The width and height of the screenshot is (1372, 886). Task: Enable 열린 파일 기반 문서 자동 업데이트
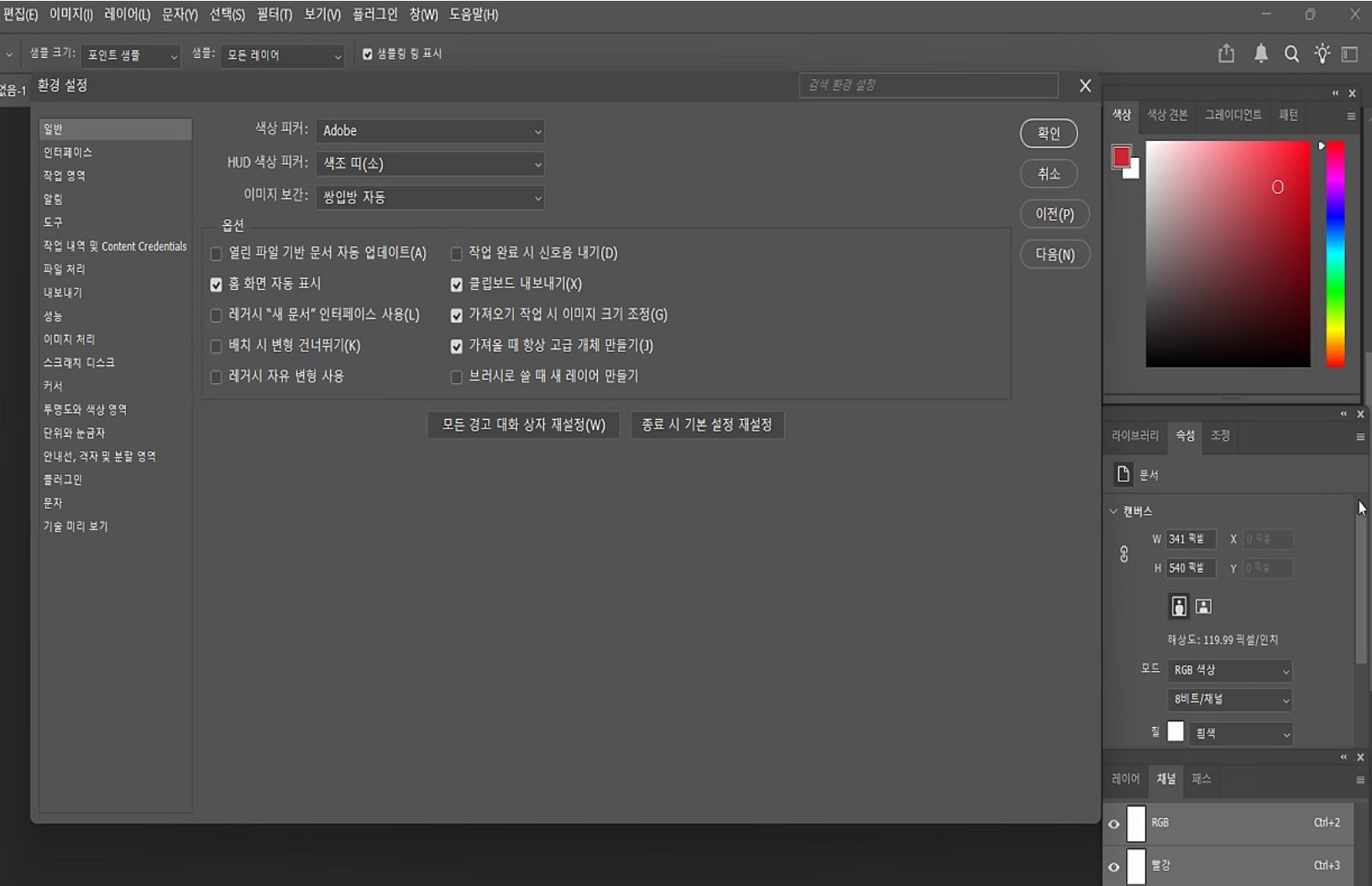tap(216, 254)
